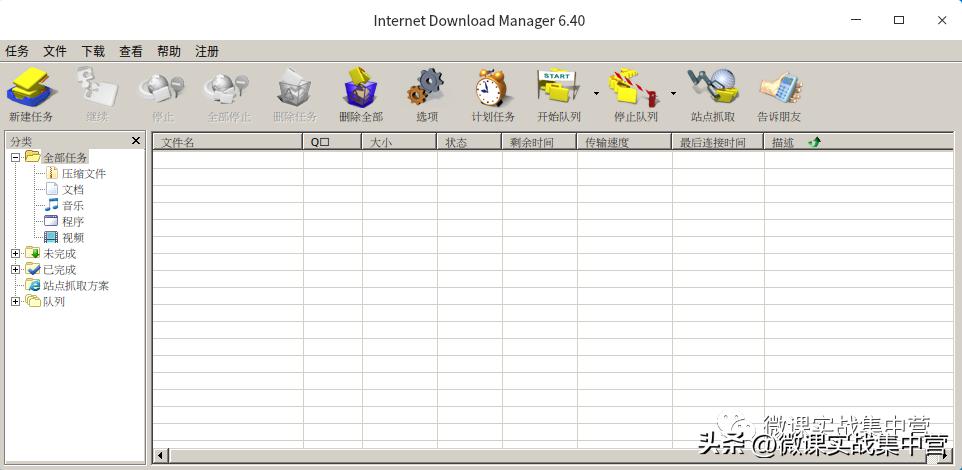Expand the 未完成 tree node
Screen dimensions: 962x470
pos(15,253)
